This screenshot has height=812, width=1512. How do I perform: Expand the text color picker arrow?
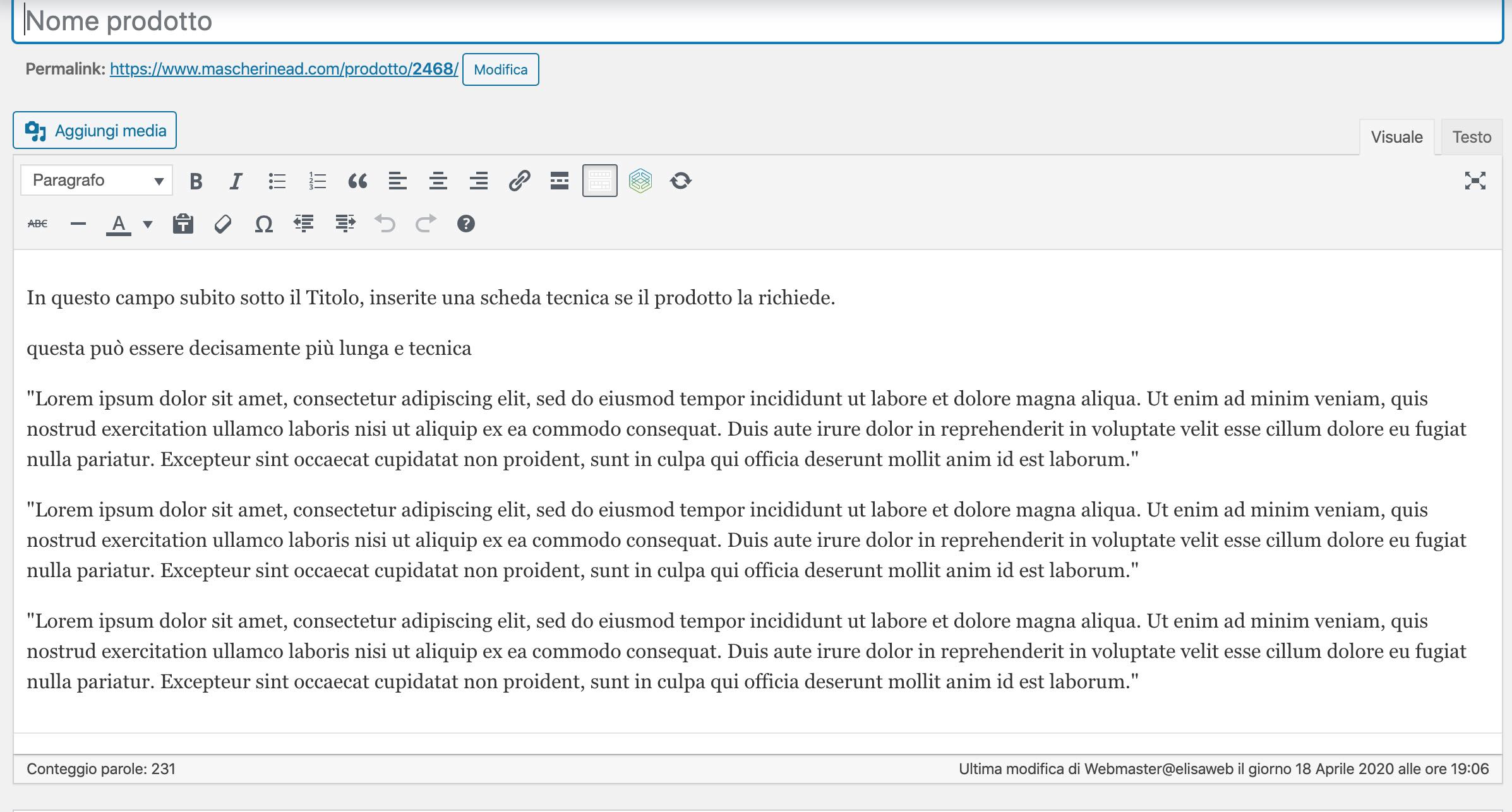coord(148,224)
